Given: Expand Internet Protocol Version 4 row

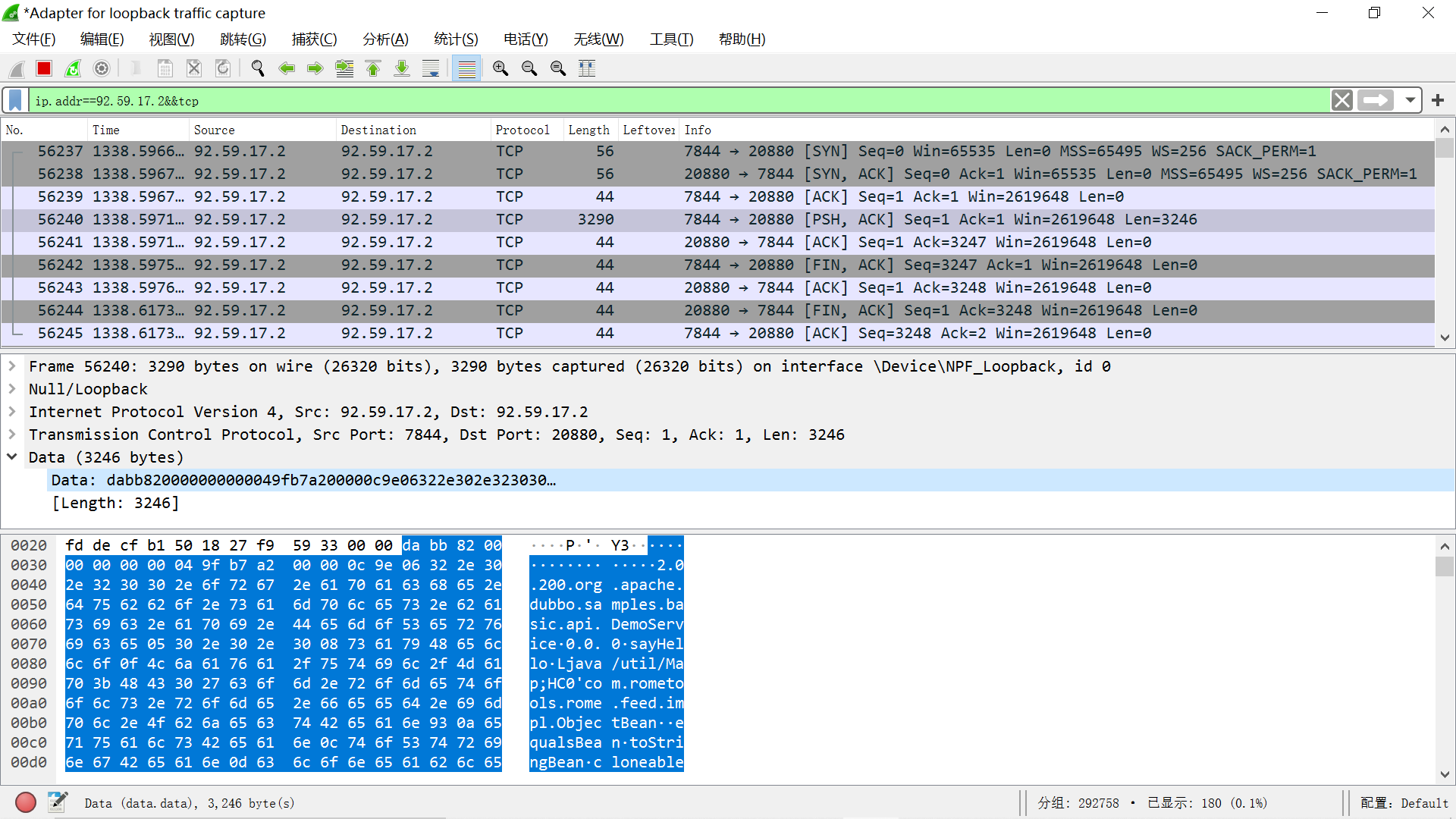Looking at the screenshot, I should [12, 412].
